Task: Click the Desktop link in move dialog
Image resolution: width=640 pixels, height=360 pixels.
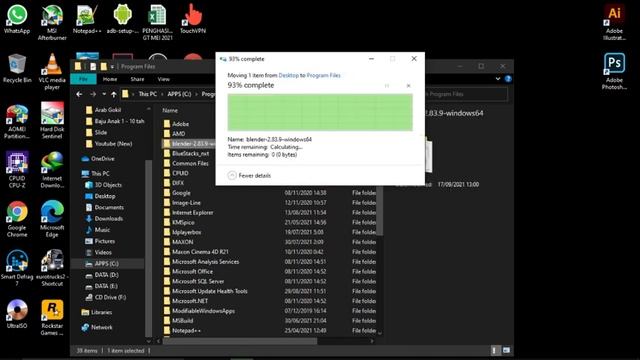Action: 288,75
